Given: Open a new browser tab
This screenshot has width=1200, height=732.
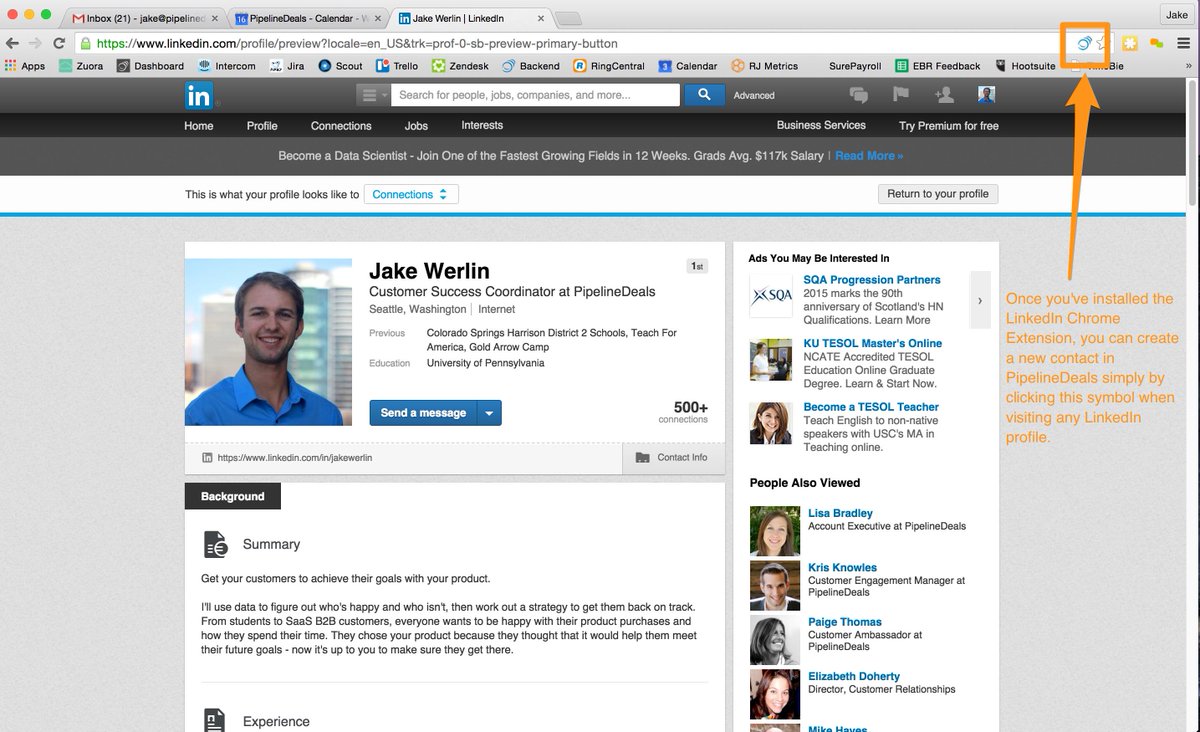Looking at the screenshot, I should point(568,19).
